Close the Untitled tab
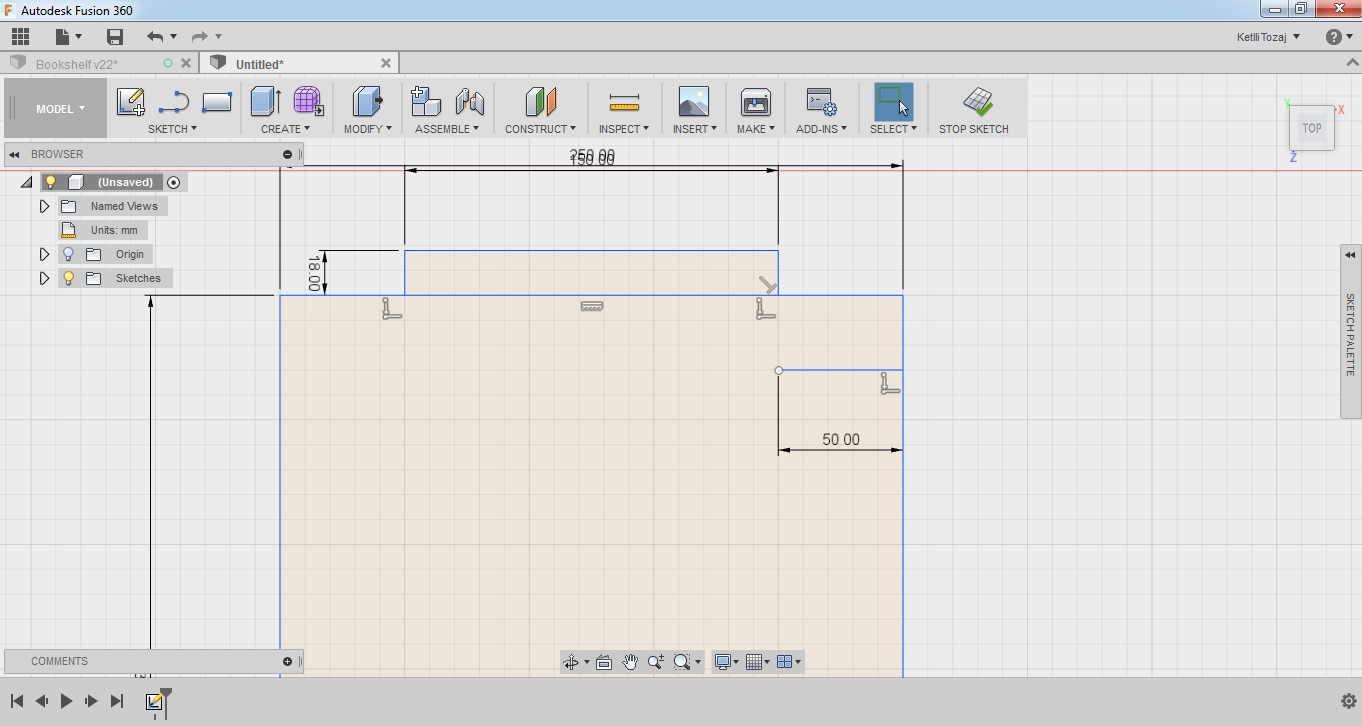1362x726 pixels. click(x=386, y=63)
